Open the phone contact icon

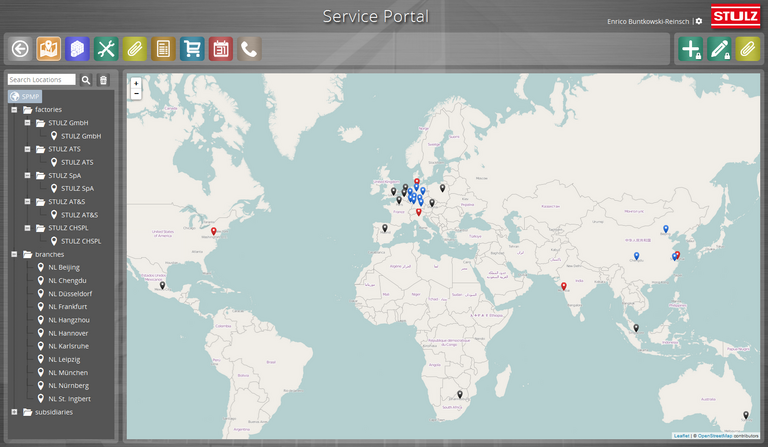click(x=249, y=49)
